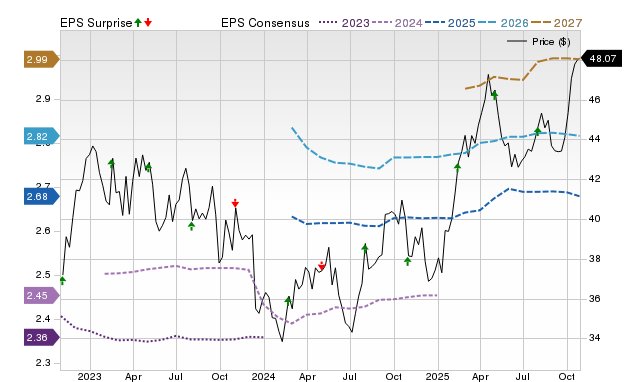Click the Apr label right after 2025
640x382 pixels.
click(480, 376)
